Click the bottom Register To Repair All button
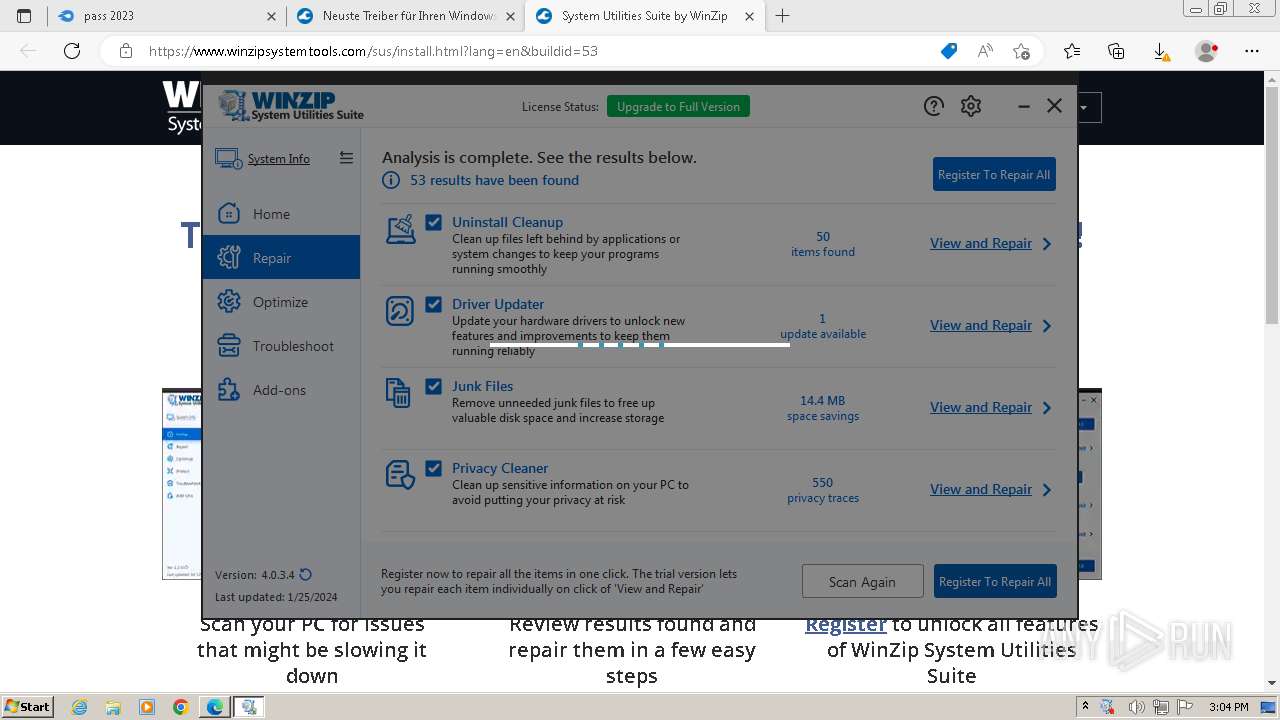 [995, 581]
